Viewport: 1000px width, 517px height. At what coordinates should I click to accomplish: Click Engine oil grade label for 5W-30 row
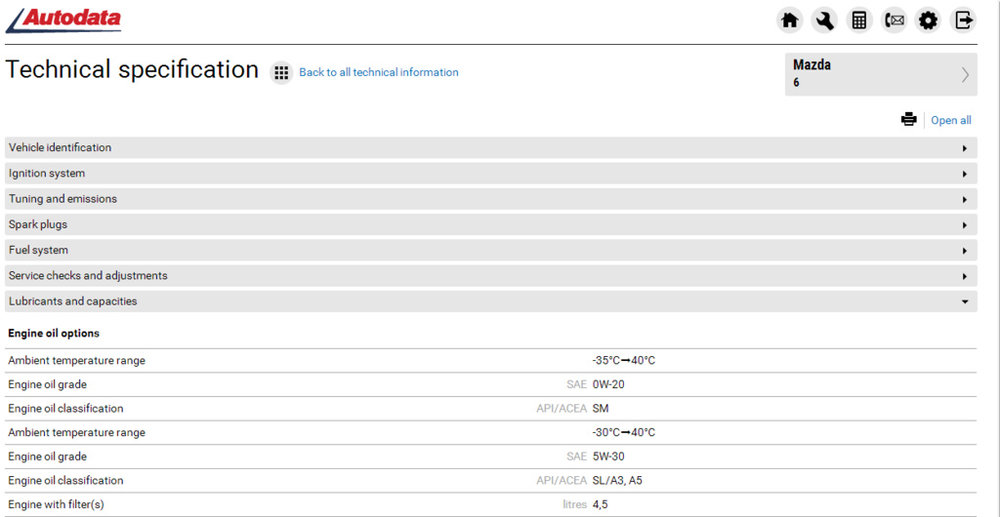47,456
